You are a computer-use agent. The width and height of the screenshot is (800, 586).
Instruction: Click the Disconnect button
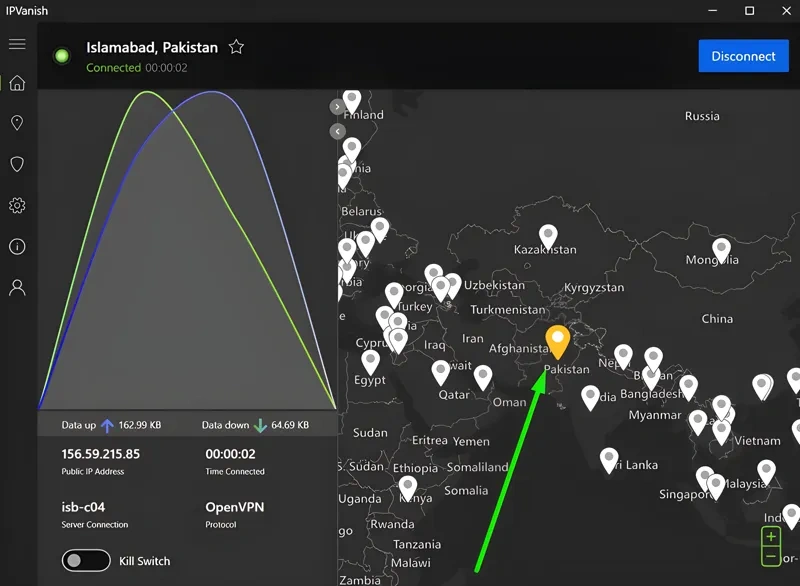[x=743, y=56]
